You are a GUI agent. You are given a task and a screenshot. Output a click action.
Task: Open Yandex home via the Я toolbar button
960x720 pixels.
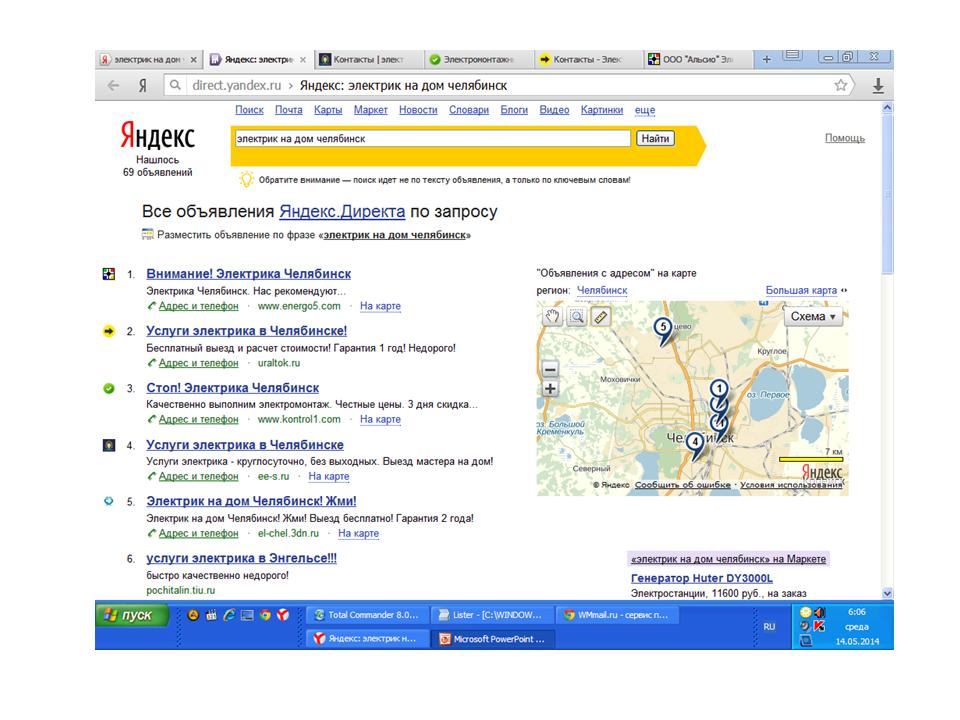pyautogui.click(x=142, y=86)
